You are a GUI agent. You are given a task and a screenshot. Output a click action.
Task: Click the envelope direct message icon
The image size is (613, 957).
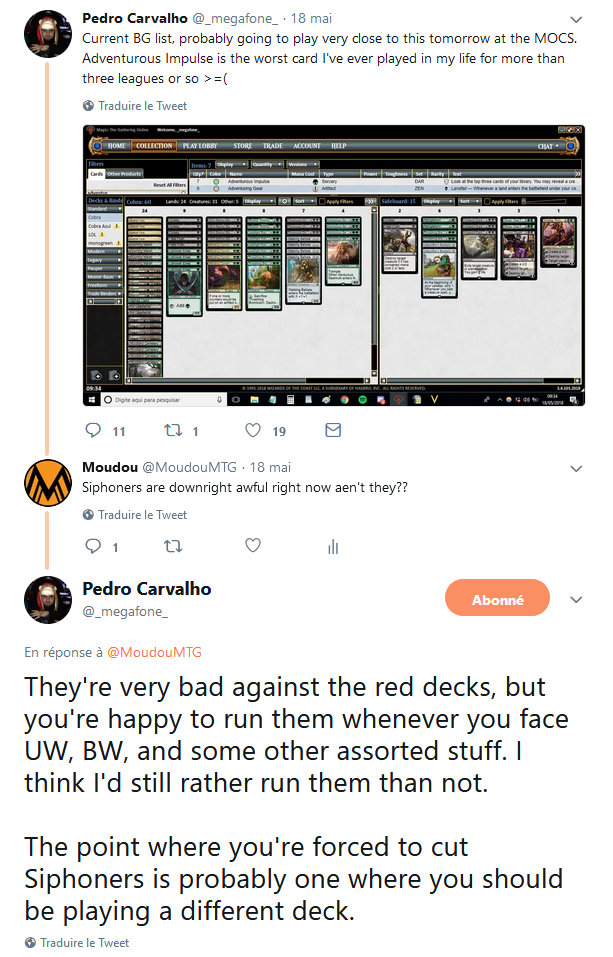[333, 430]
